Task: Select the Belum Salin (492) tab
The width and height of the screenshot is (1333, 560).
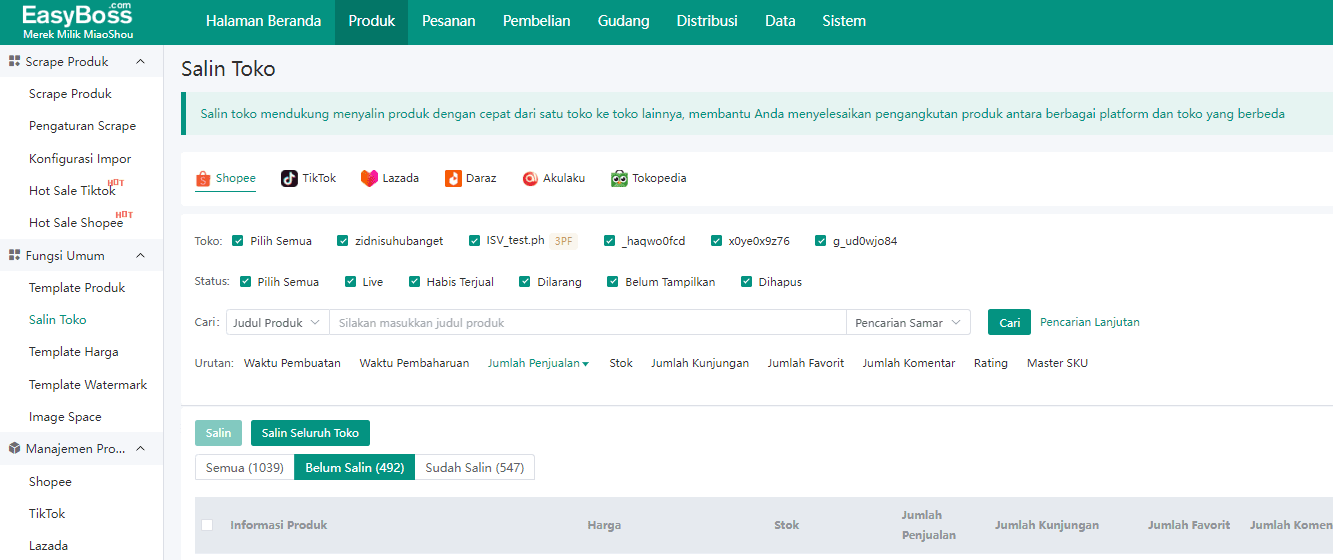Action: 355,467
